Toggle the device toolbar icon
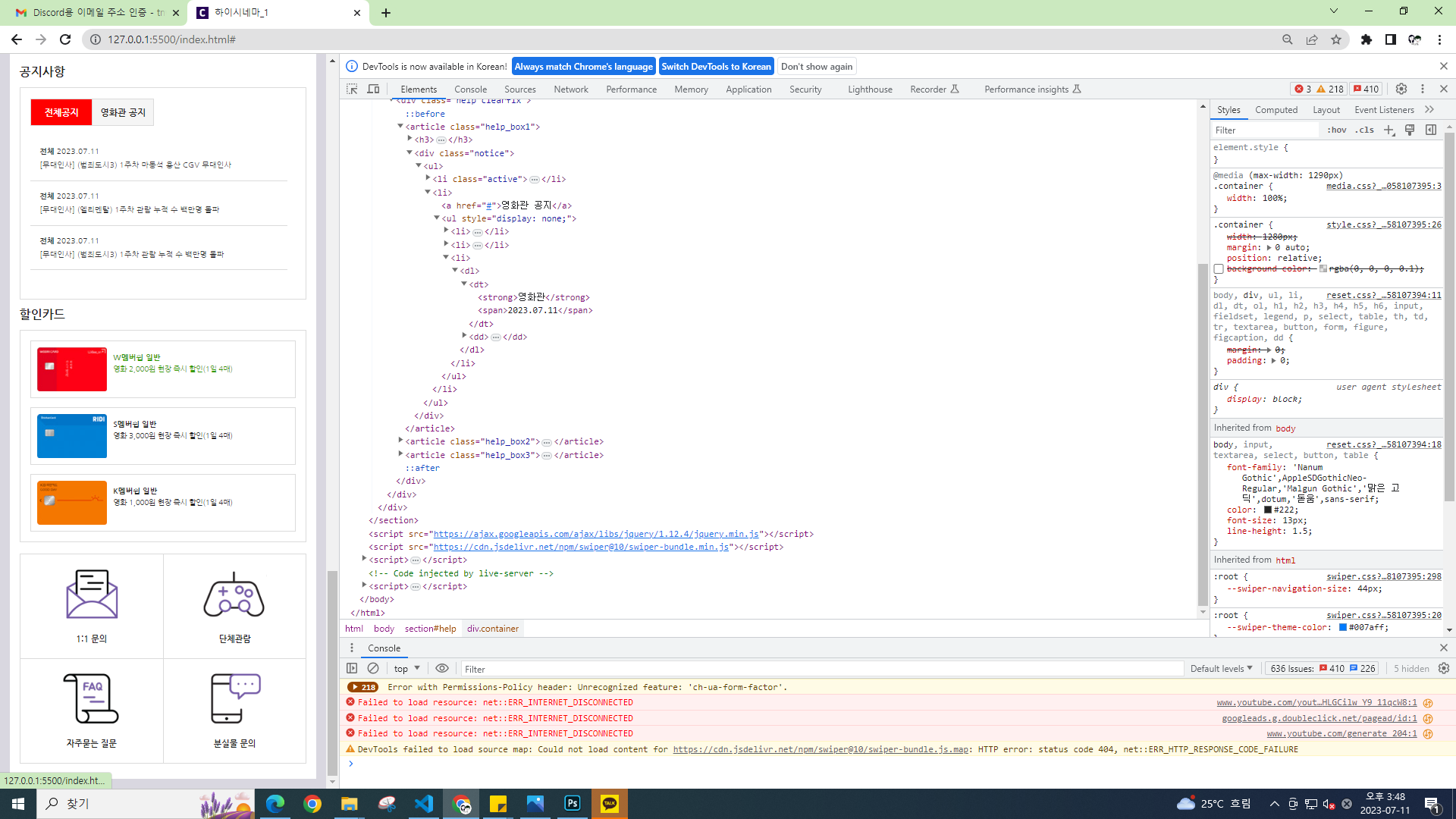Viewport: 1456px width, 819px height. (x=374, y=89)
